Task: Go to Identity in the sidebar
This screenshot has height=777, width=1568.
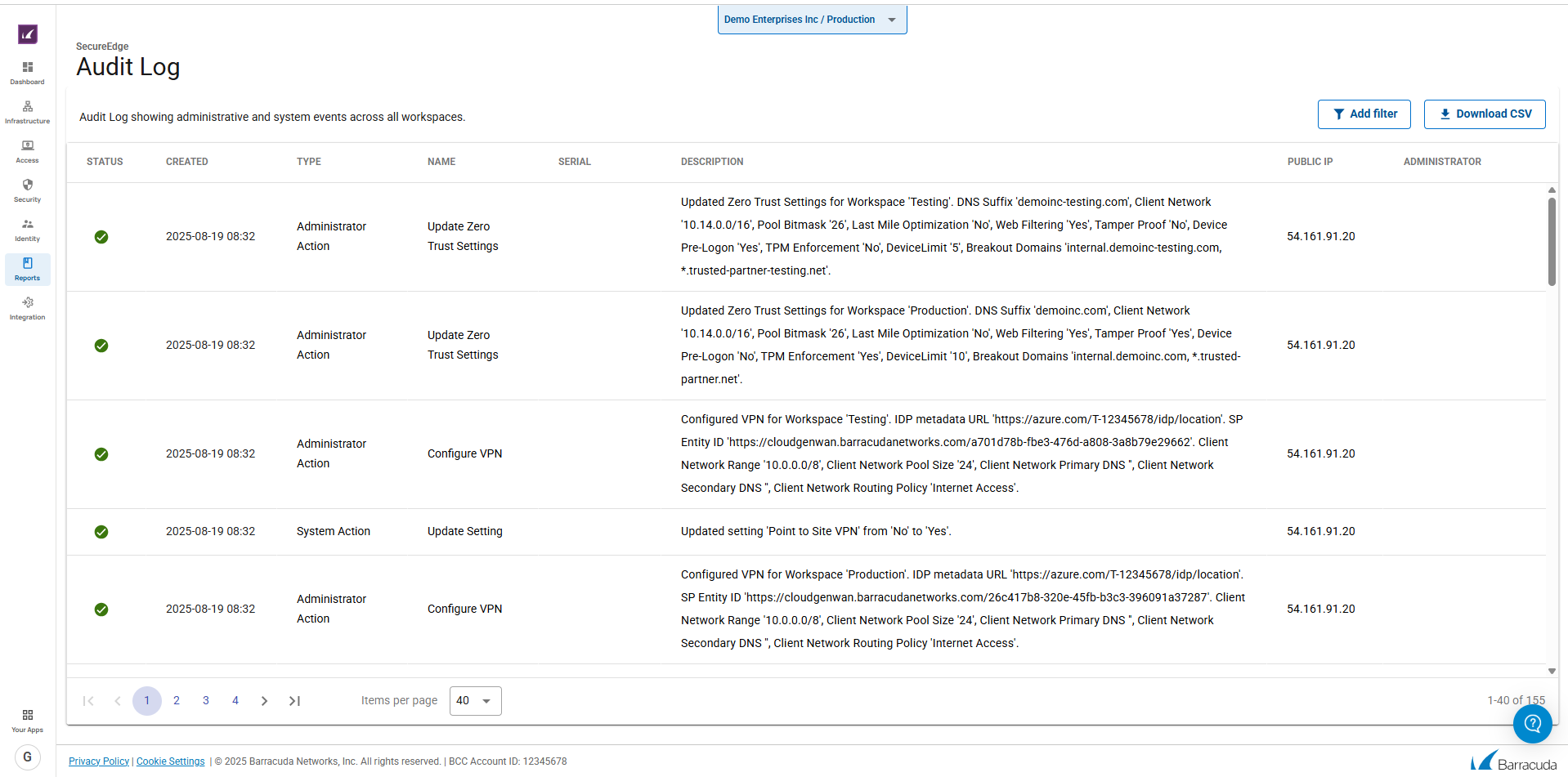Action: 28,229
